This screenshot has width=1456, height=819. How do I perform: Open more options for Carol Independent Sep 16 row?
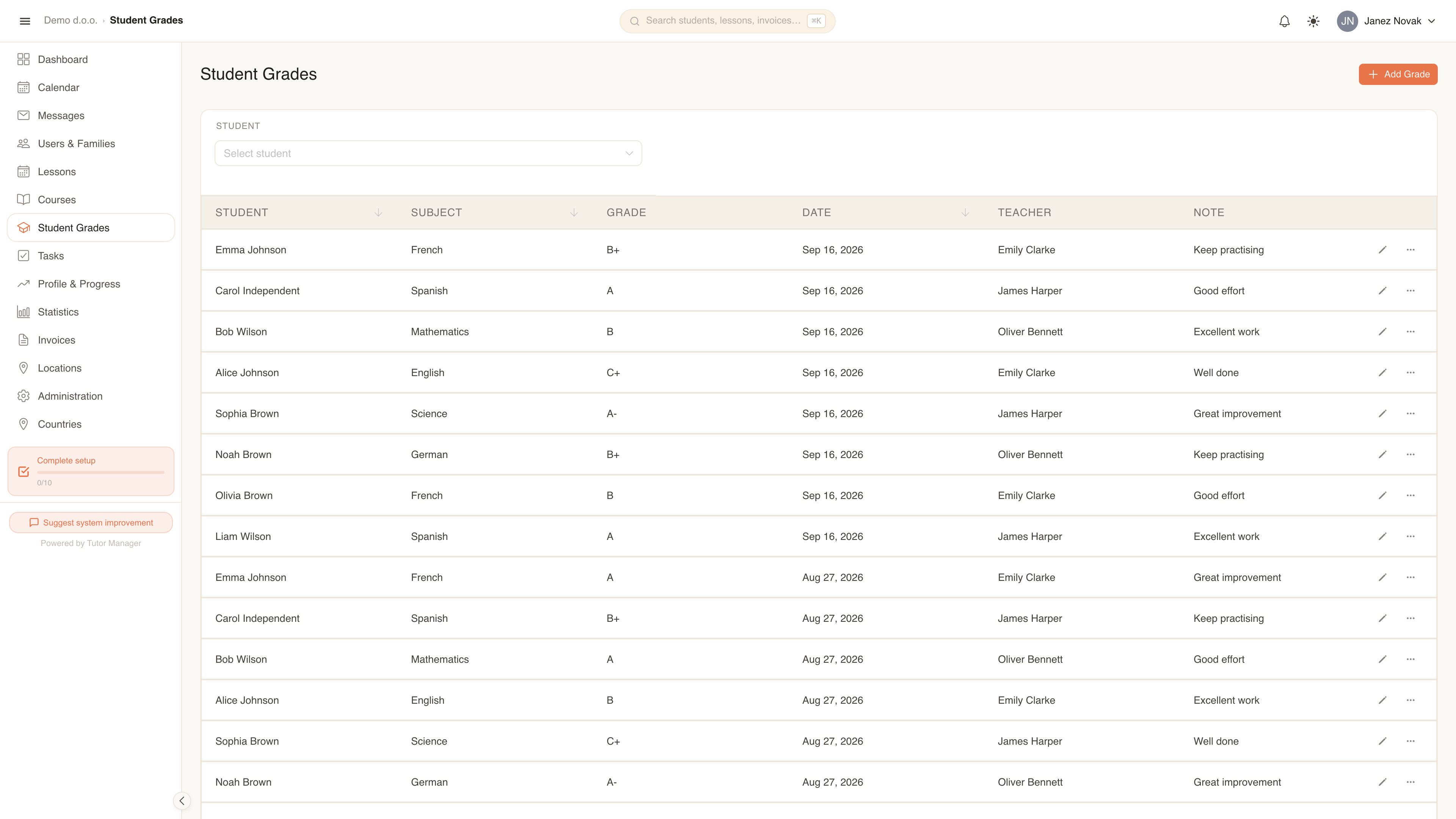coord(1410,290)
